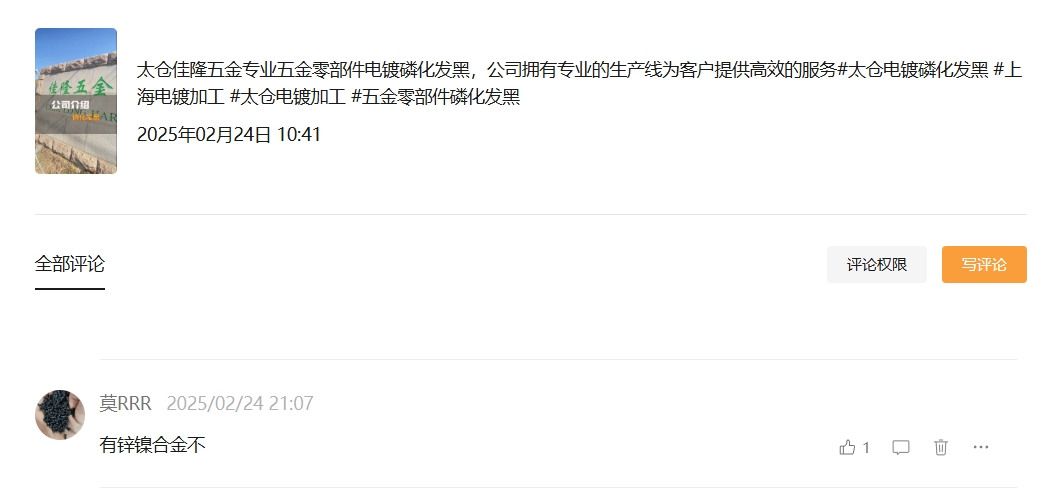Click the like count number 1

(x=866, y=447)
